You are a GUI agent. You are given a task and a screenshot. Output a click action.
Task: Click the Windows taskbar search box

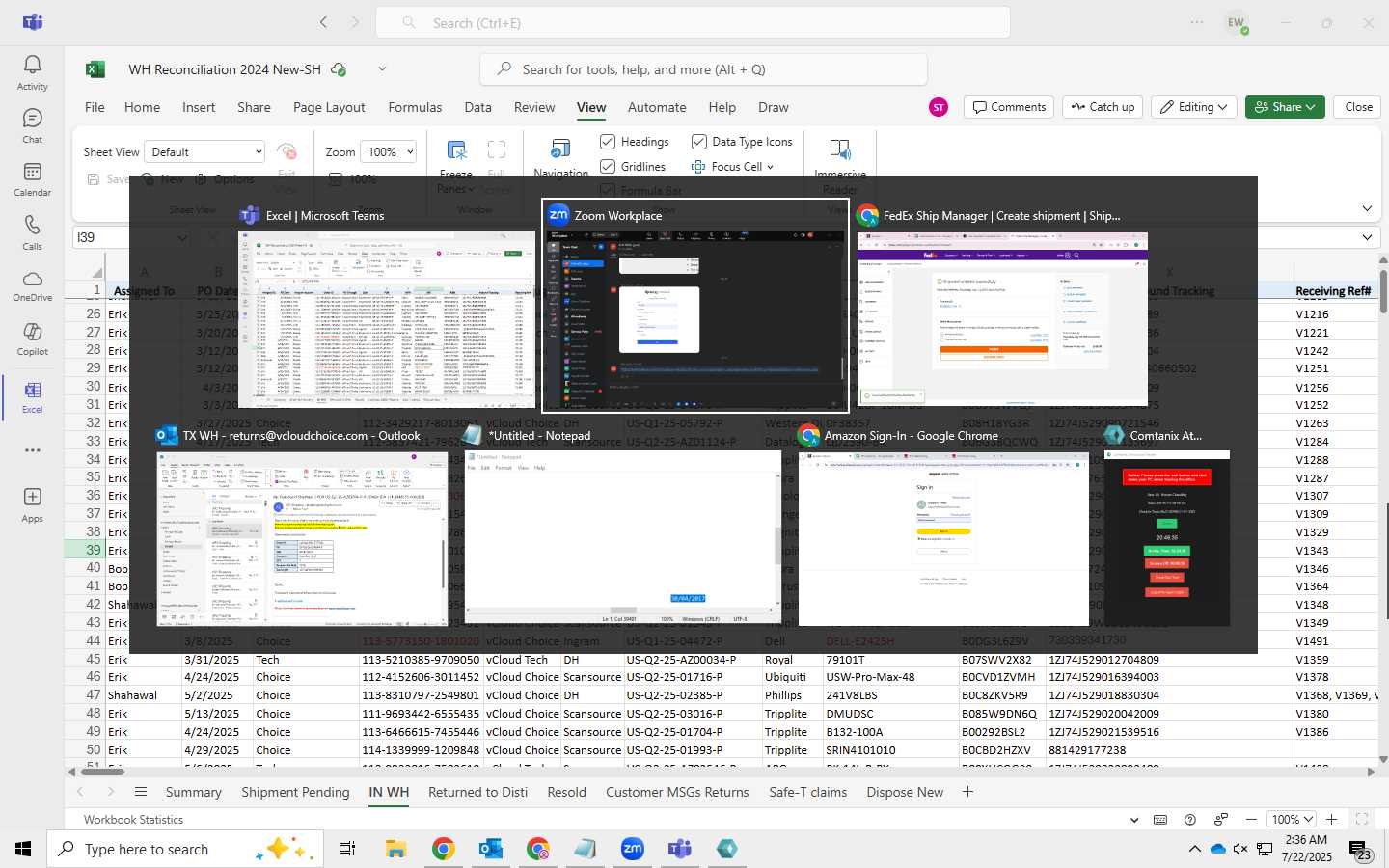click(x=183, y=849)
